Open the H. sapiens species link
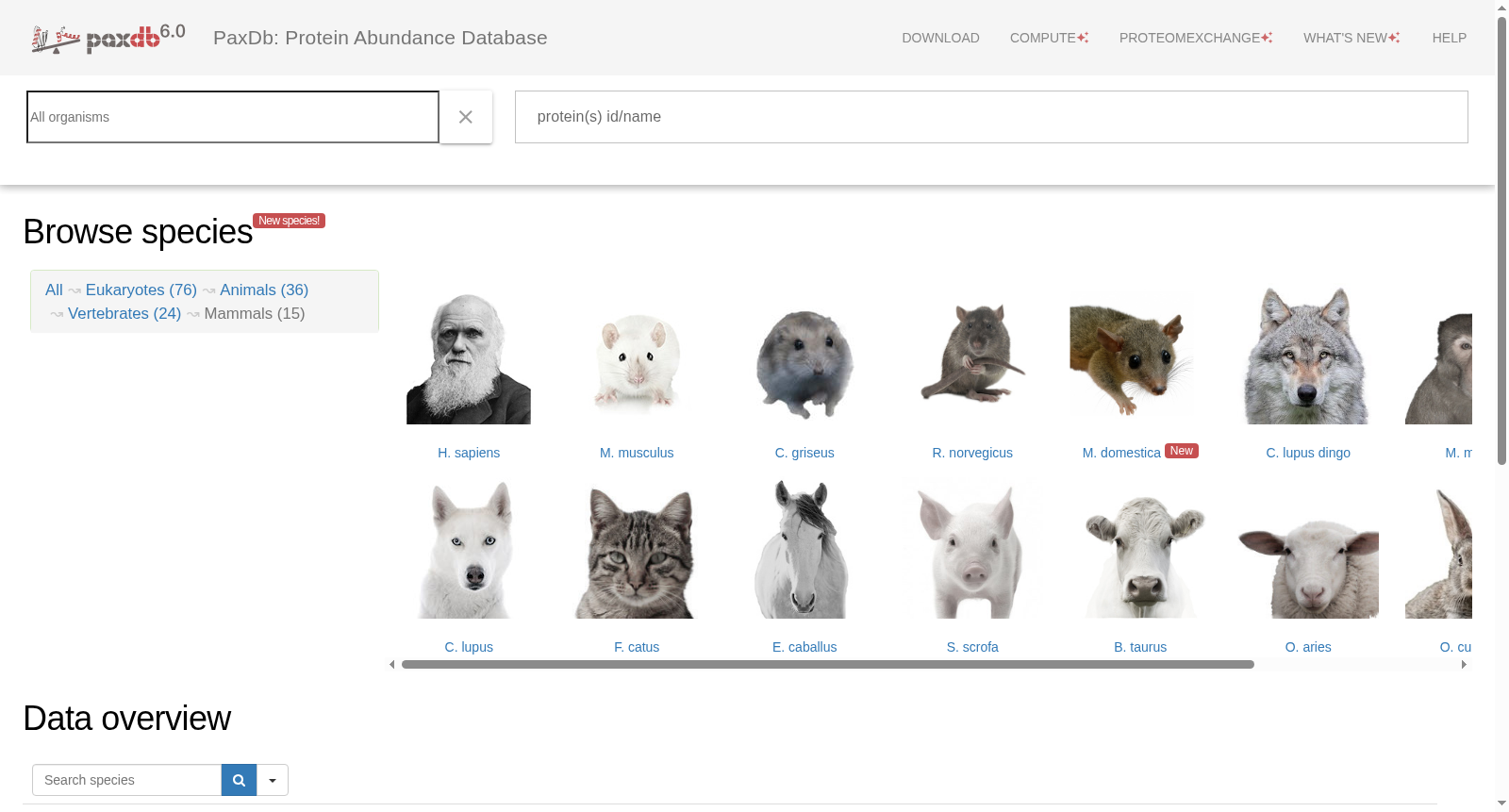Screen dimensions: 1509x812 coord(469,453)
